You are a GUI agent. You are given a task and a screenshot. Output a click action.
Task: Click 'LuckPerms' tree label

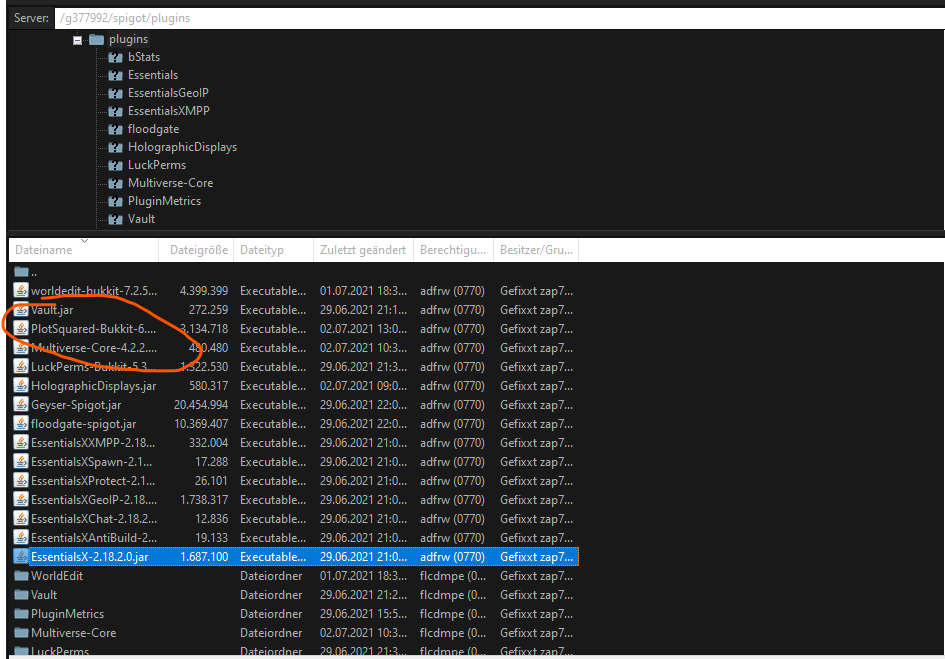click(x=157, y=165)
